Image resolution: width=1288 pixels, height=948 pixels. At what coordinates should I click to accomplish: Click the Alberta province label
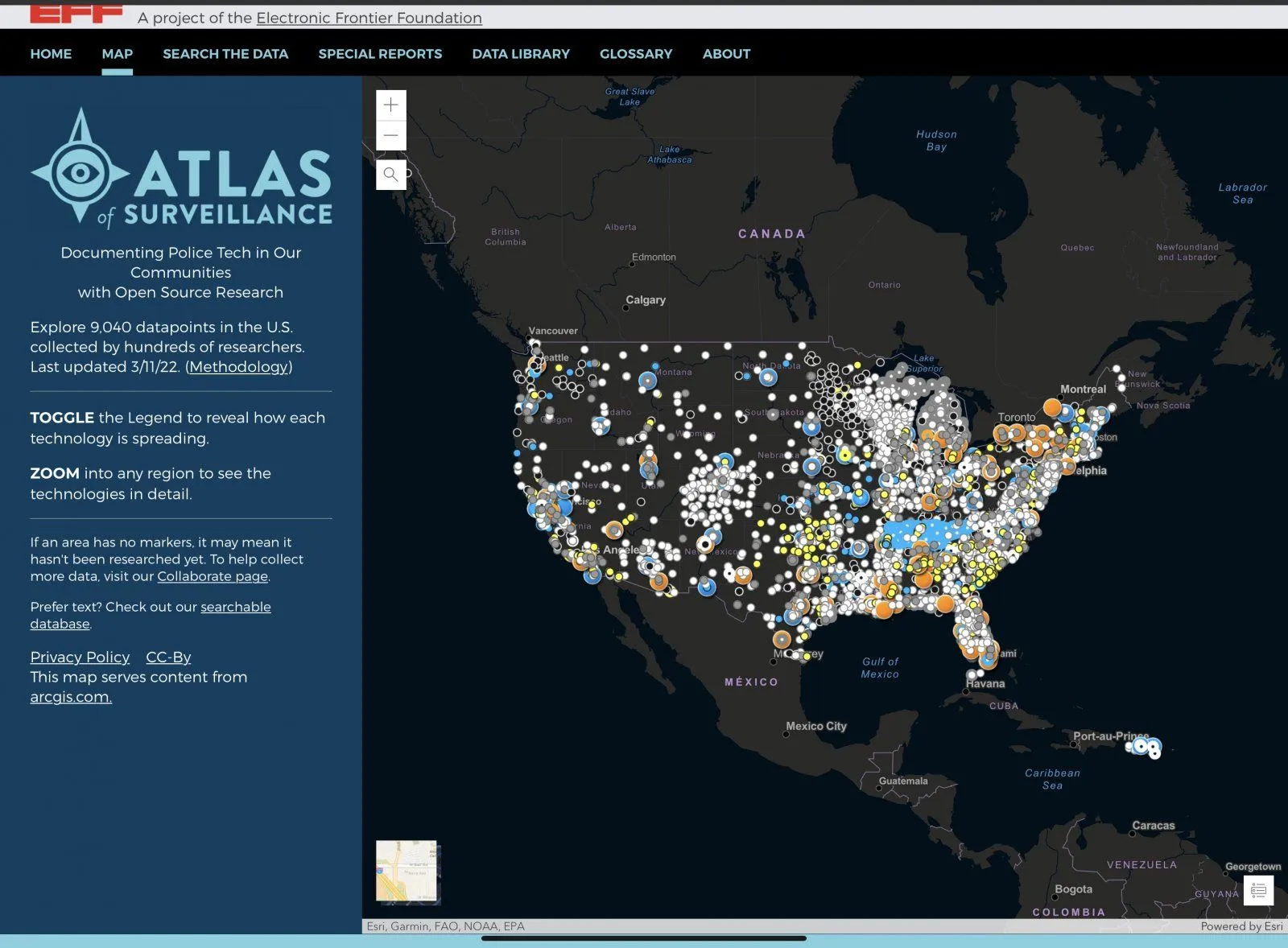point(621,227)
